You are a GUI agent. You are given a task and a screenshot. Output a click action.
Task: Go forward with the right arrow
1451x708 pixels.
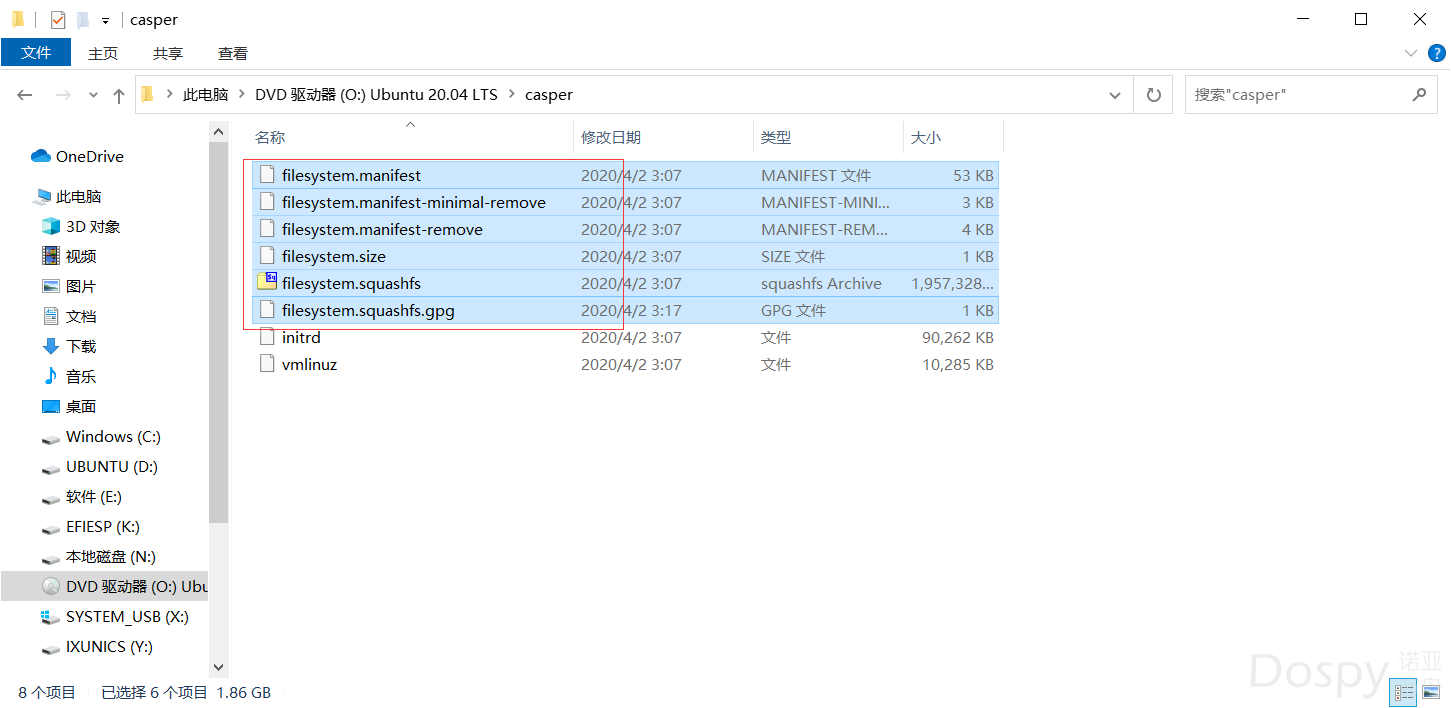tap(63, 95)
